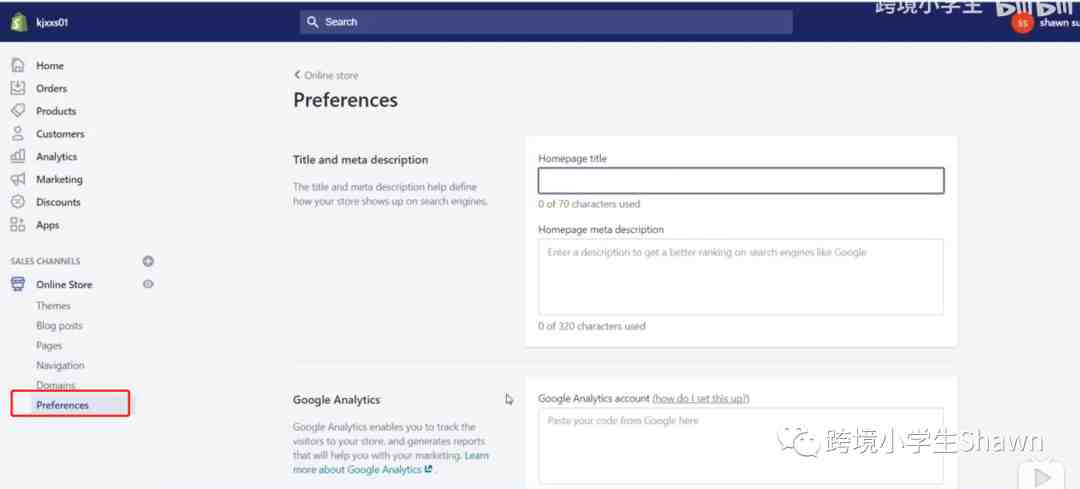Viewport: 1080px width, 489px height.
Task: Open shawn account avatar menu
Action: point(1022,23)
